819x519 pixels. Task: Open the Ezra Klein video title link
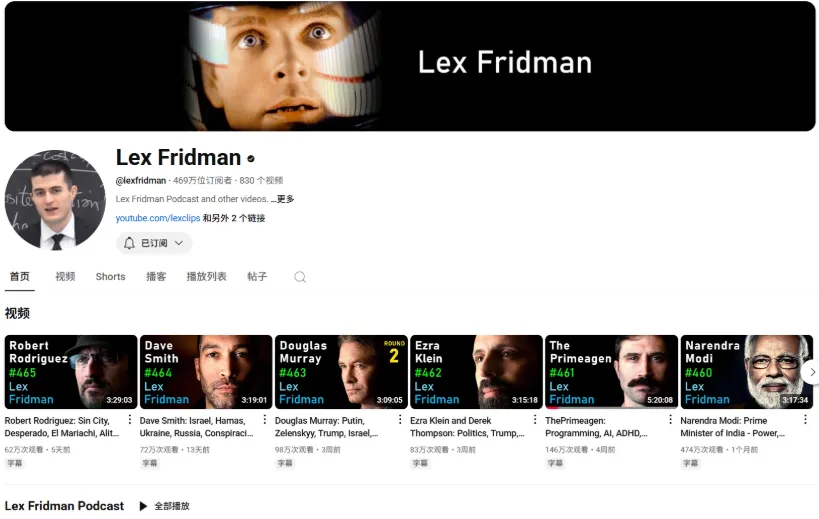[467, 427]
